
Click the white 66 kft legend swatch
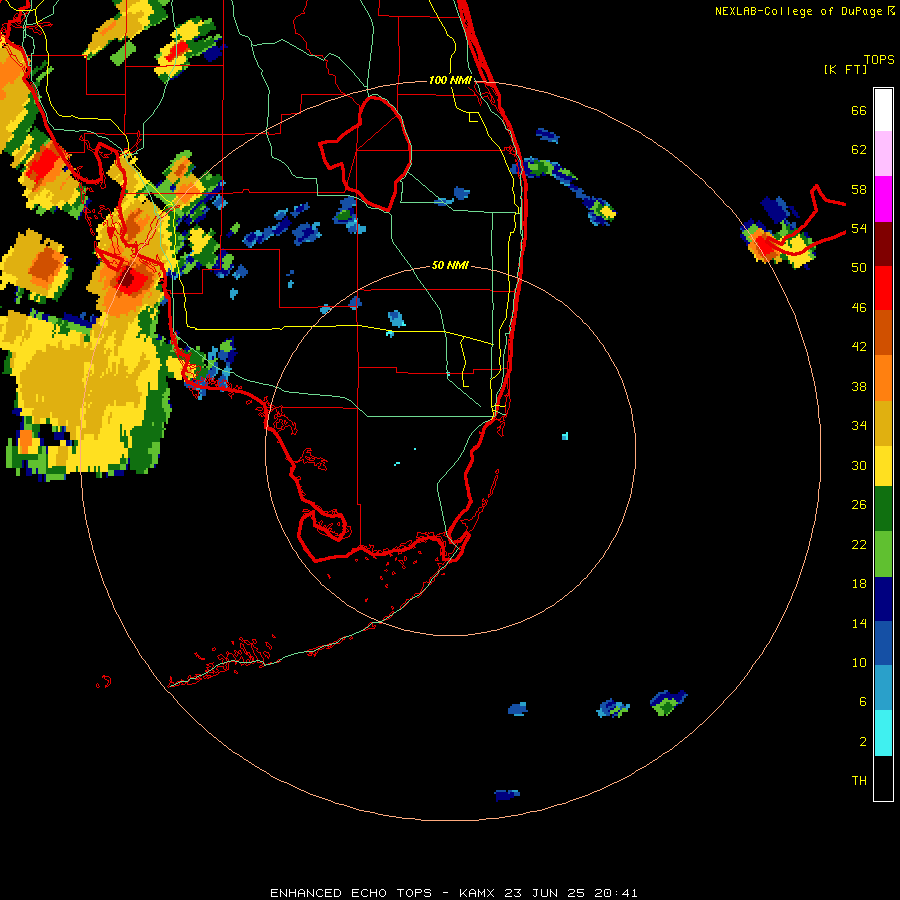click(883, 110)
